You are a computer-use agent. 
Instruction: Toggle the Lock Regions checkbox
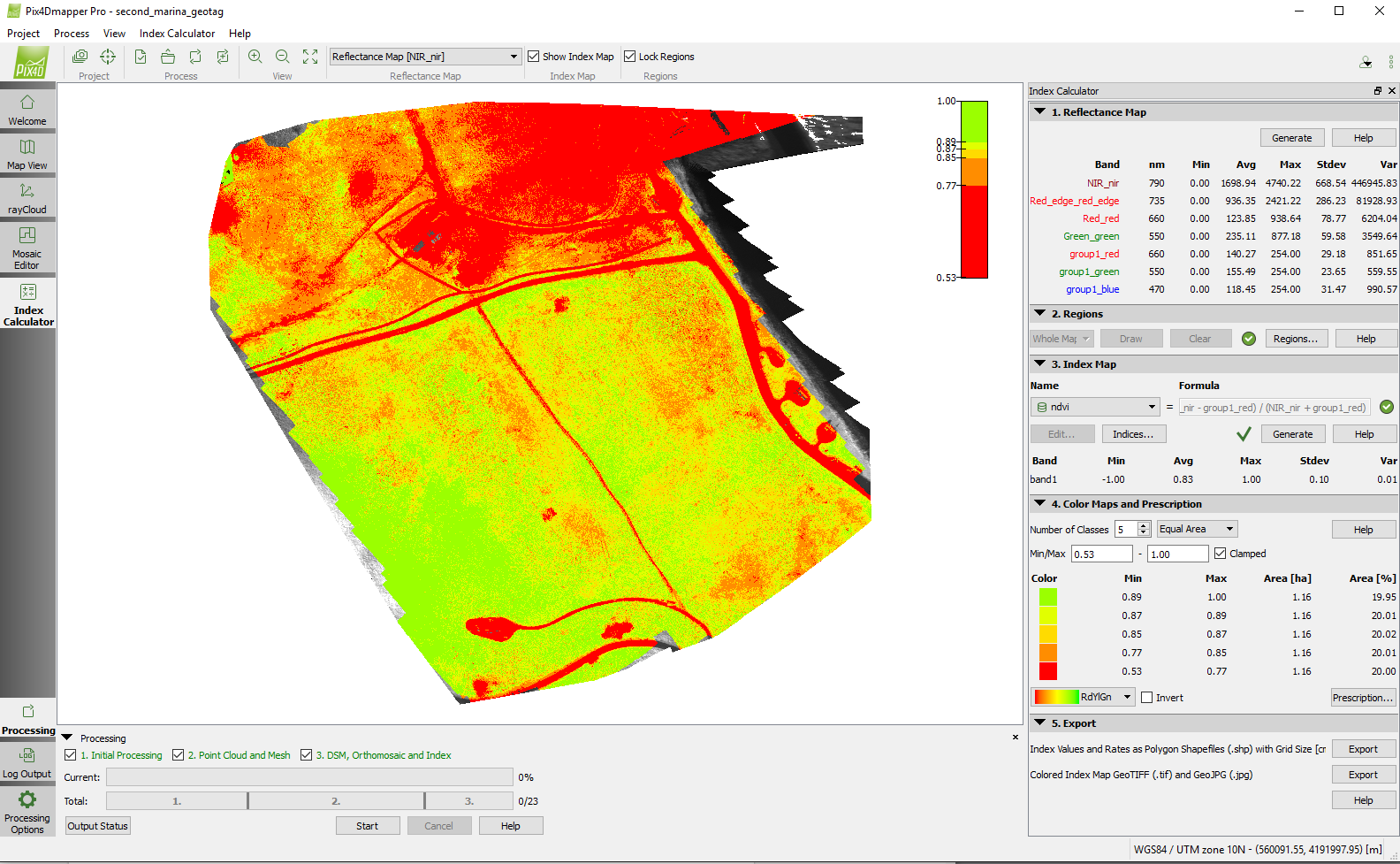(x=630, y=57)
